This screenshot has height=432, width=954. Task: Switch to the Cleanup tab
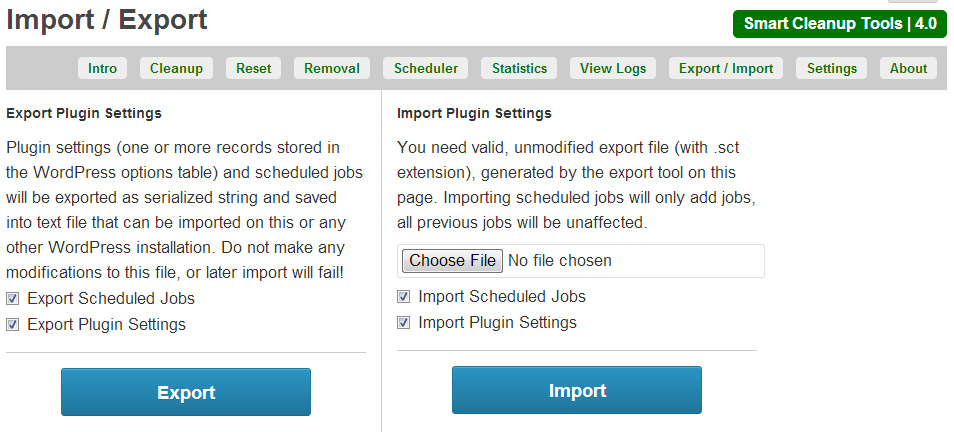click(176, 68)
